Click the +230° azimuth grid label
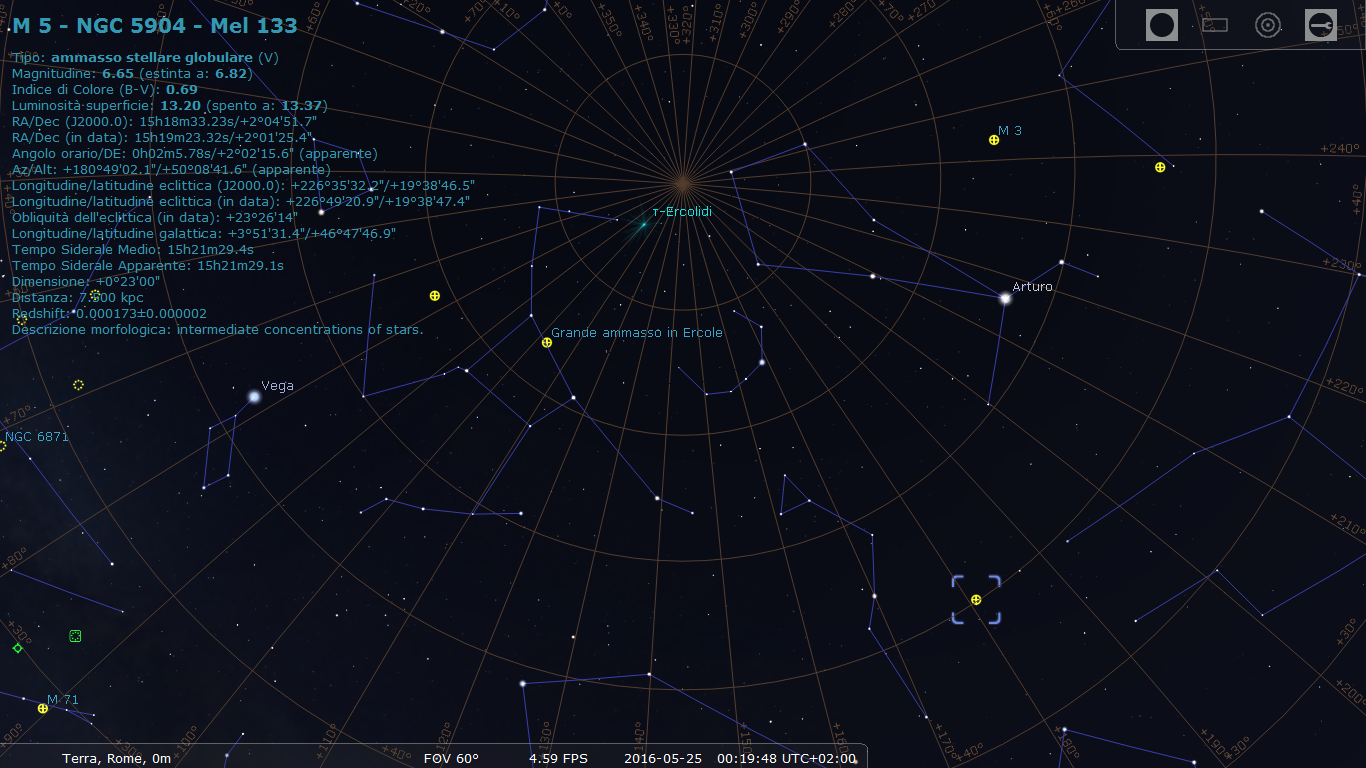Viewport: 1366px width, 768px height. point(1342,265)
